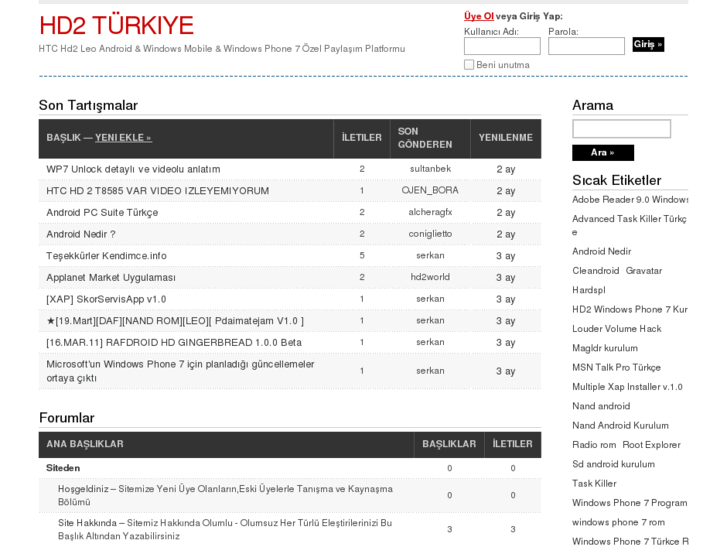Image resolution: width=727 pixels, height=545 pixels.
Task: Open the windows phone 7 rom tag
Action: (x=618, y=522)
